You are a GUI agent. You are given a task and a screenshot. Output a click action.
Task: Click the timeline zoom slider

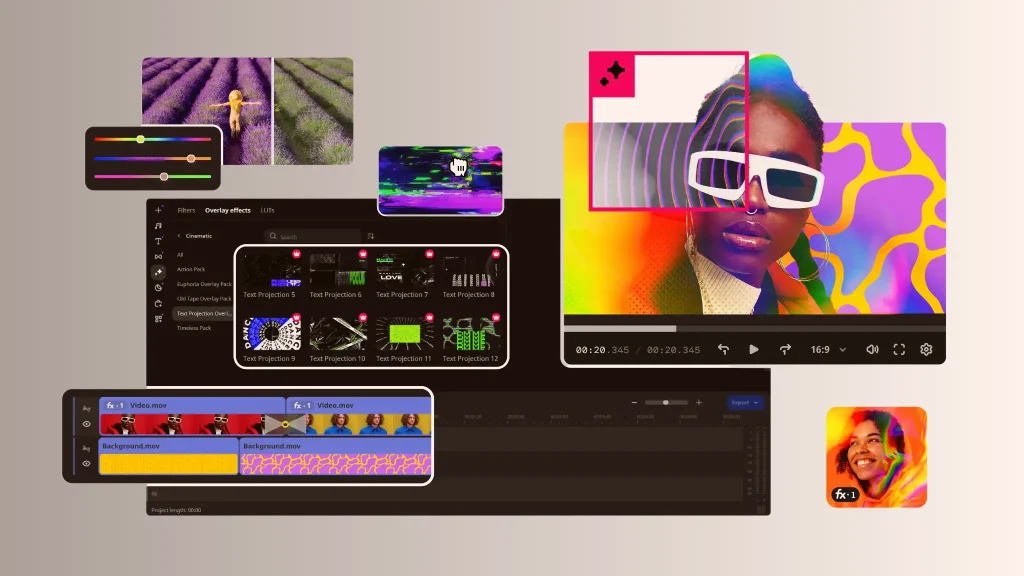pyautogui.click(x=666, y=402)
